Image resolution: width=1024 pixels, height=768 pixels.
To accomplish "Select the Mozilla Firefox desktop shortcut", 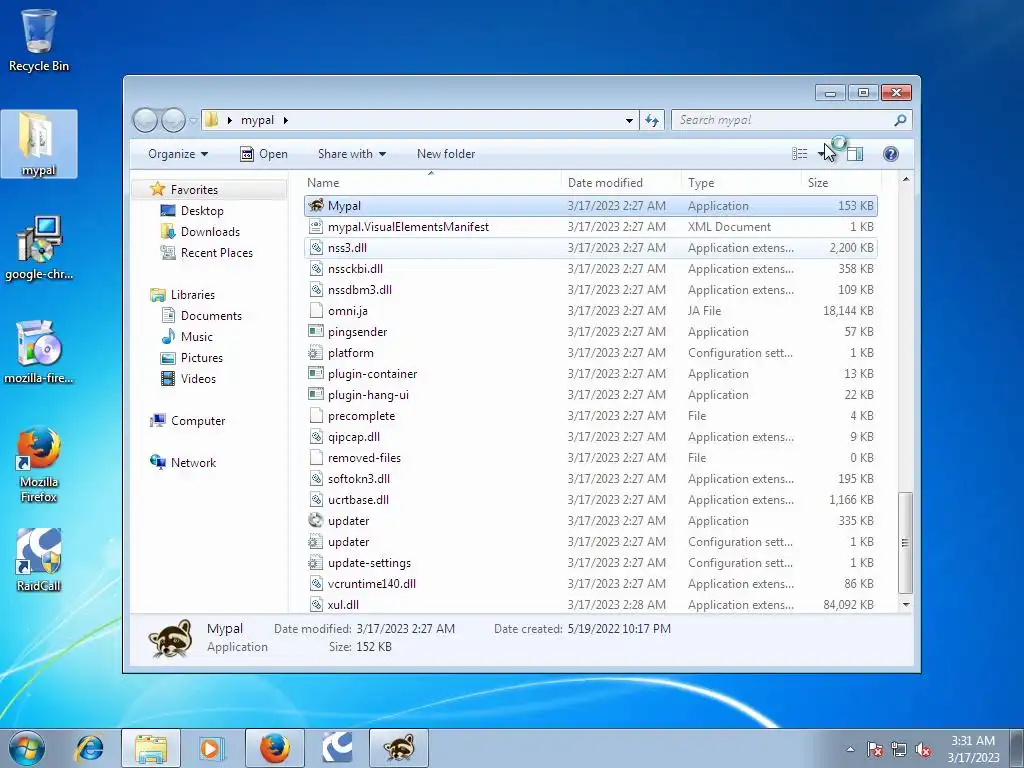I will 39,464.
